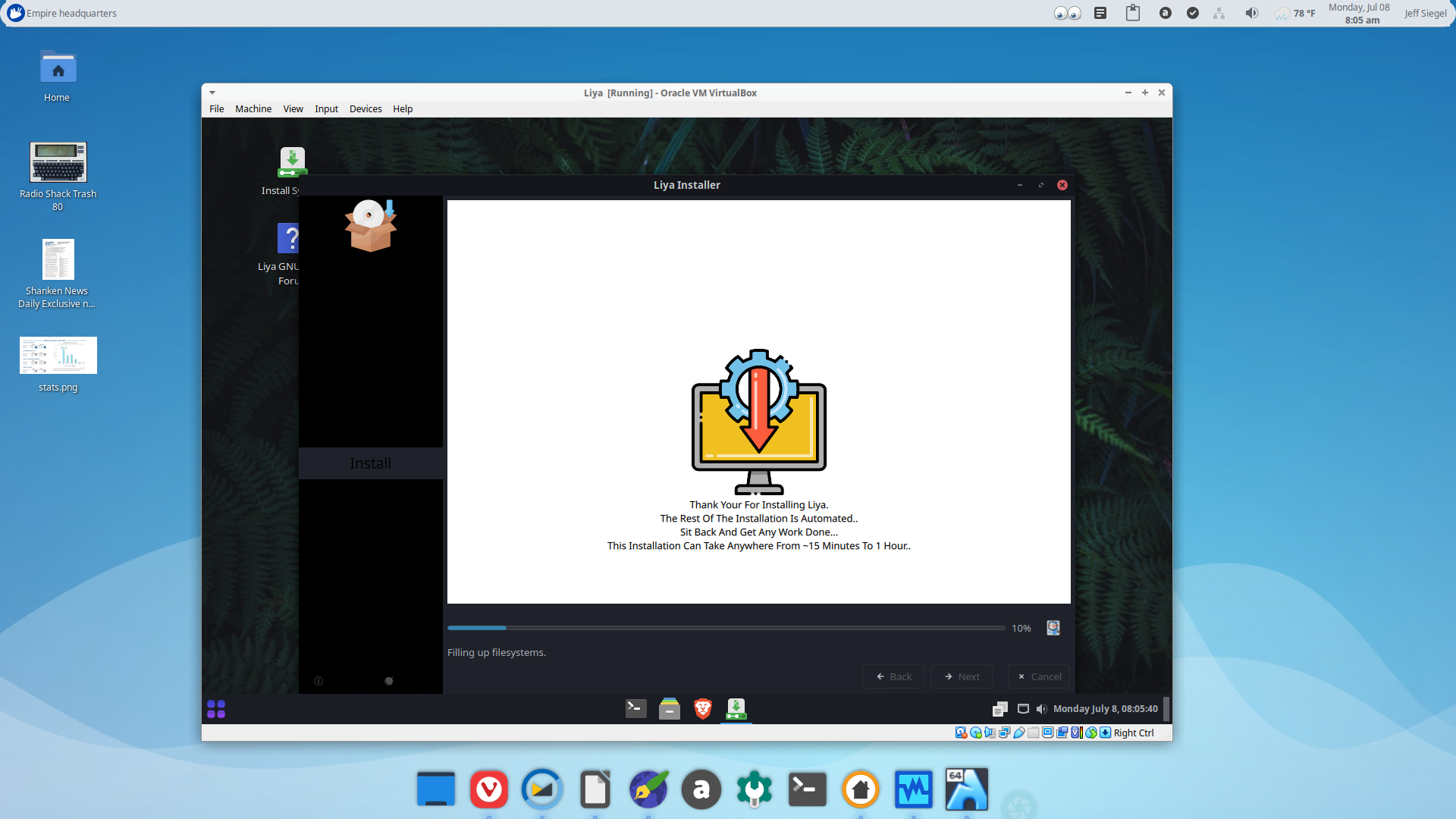Click the recording status indicator
This screenshot has height=819, width=1456.
(1062, 733)
